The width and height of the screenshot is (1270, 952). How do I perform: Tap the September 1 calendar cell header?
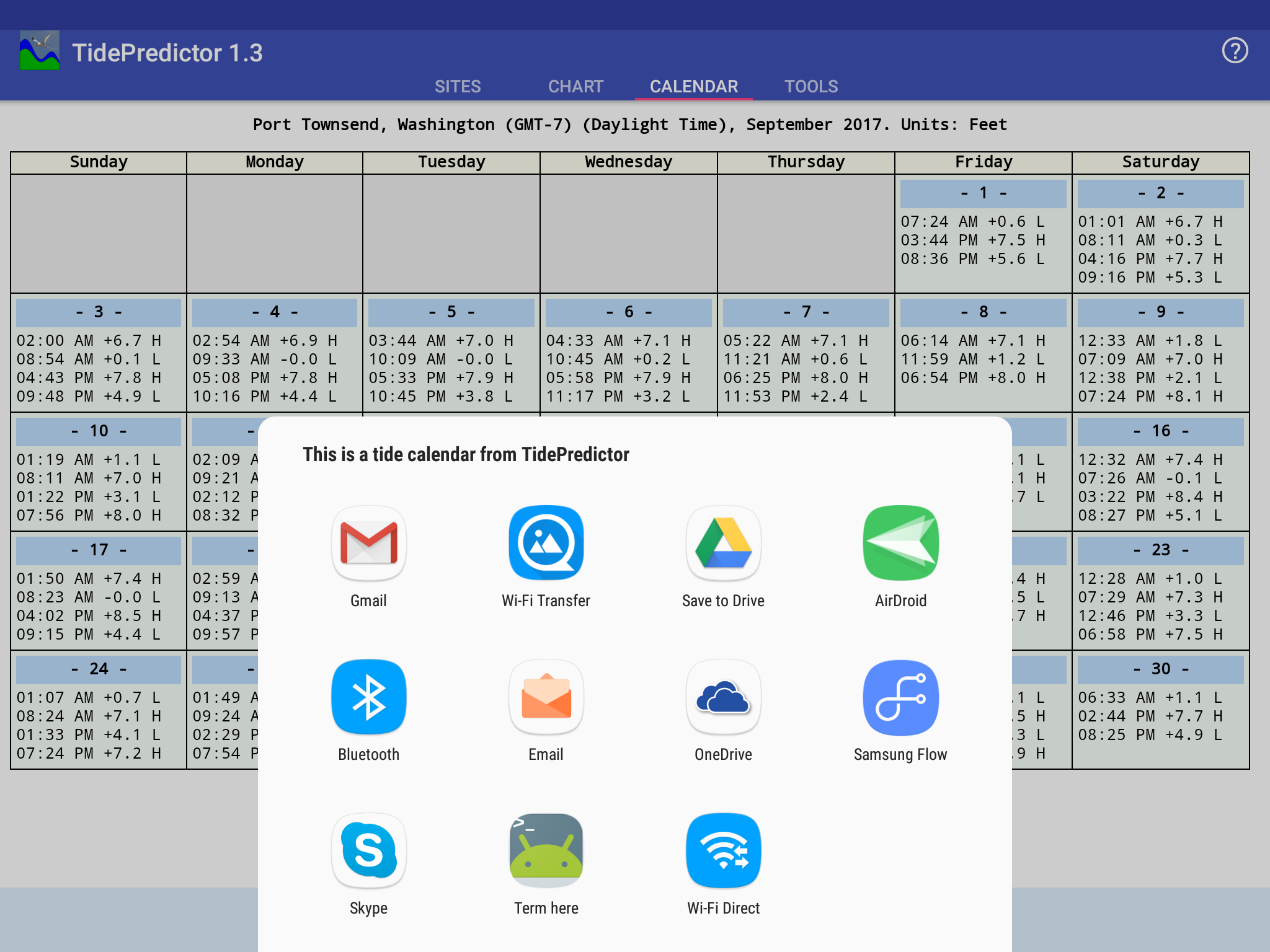tap(983, 193)
